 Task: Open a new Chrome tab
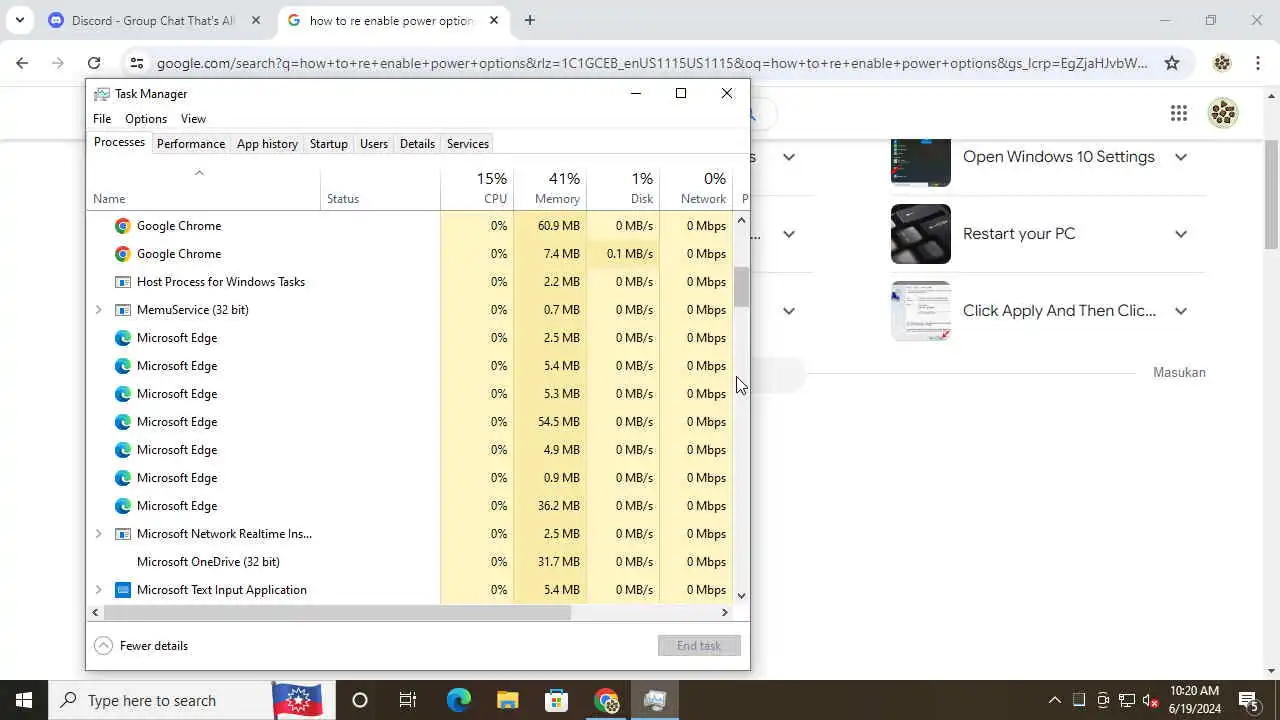529,20
